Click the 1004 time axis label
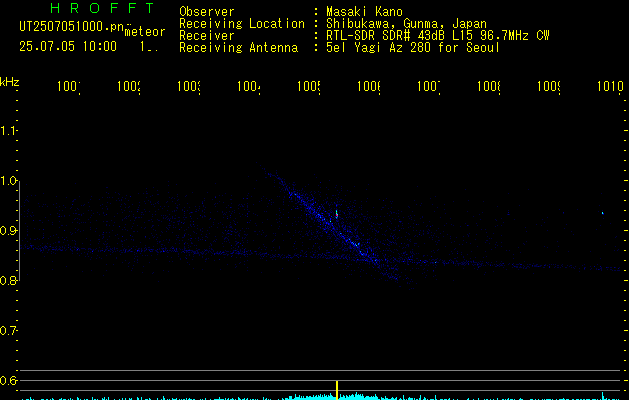 249,86
